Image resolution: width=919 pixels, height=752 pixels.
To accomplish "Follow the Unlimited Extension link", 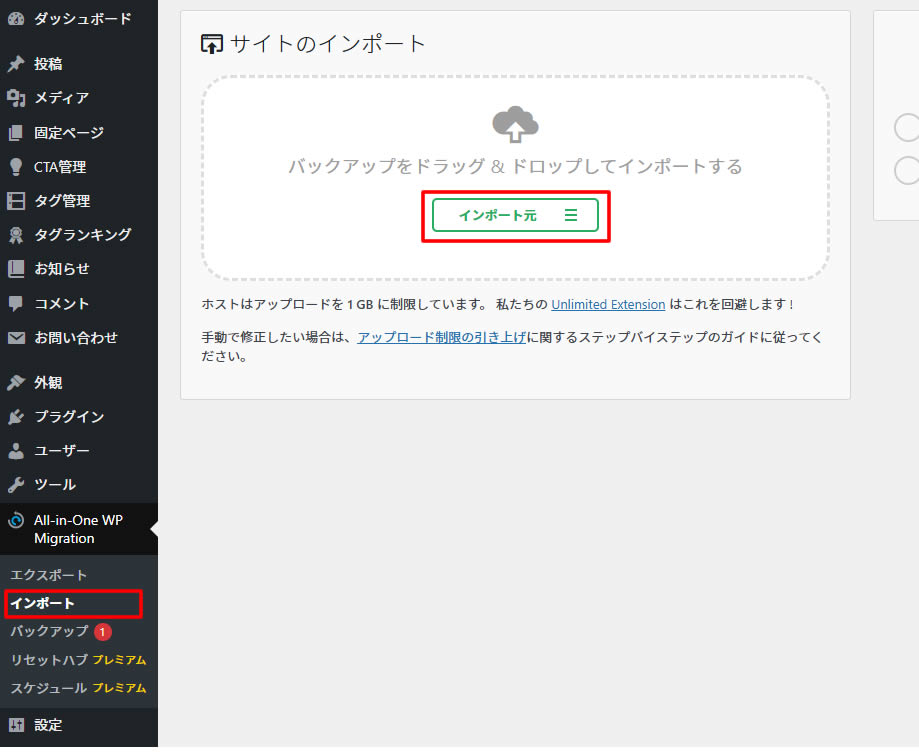I will (x=608, y=304).
